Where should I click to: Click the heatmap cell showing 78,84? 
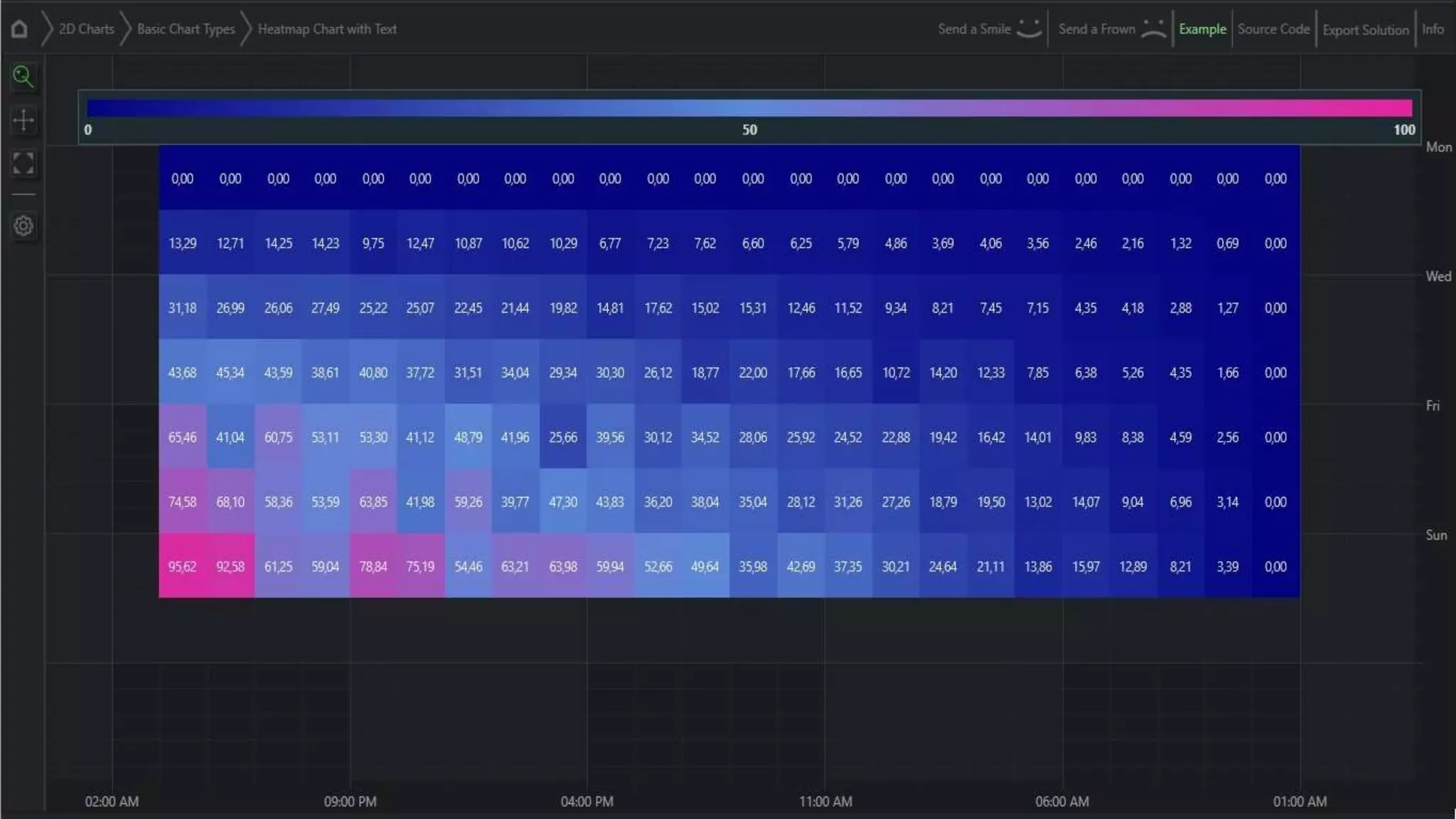[x=373, y=566]
